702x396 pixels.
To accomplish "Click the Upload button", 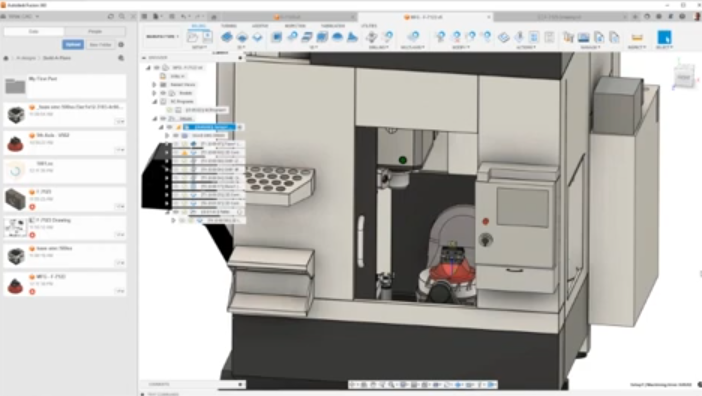I will 73,45.
